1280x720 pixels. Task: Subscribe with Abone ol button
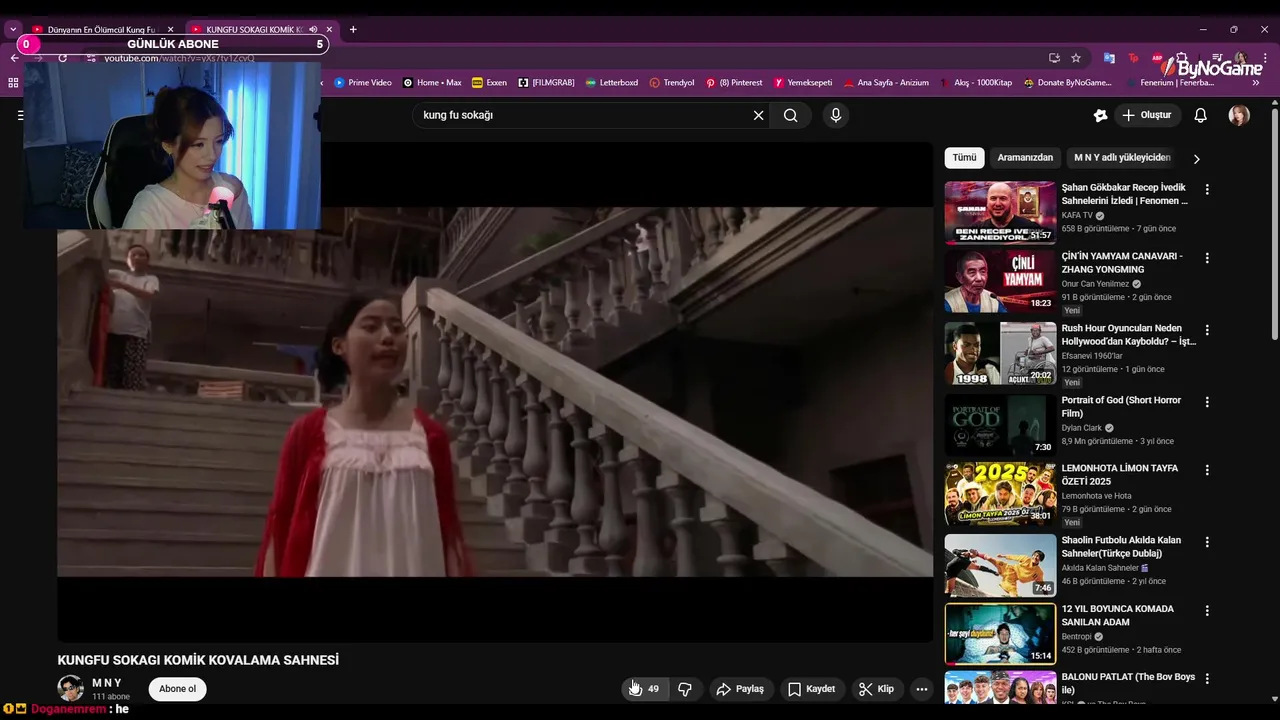coord(177,689)
